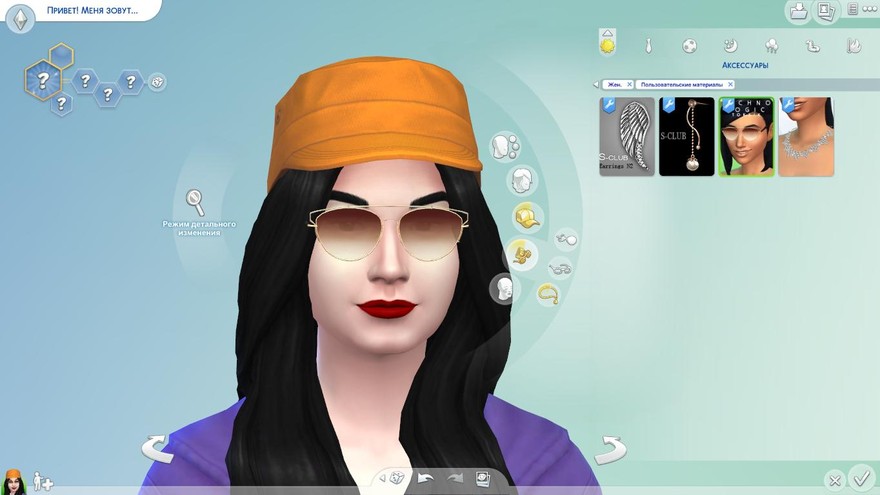This screenshot has width=880, height=495.
Task: Cancel changes with the X button
Action: click(x=835, y=480)
